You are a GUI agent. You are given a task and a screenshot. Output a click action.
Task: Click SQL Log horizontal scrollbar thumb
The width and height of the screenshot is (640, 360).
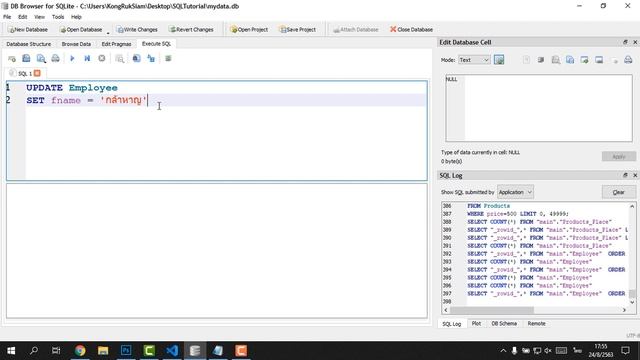click(491, 310)
